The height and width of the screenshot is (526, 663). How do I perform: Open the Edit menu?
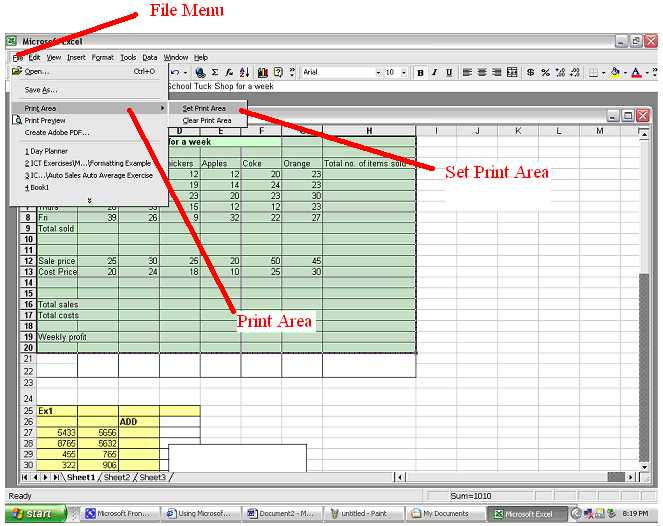pos(34,58)
